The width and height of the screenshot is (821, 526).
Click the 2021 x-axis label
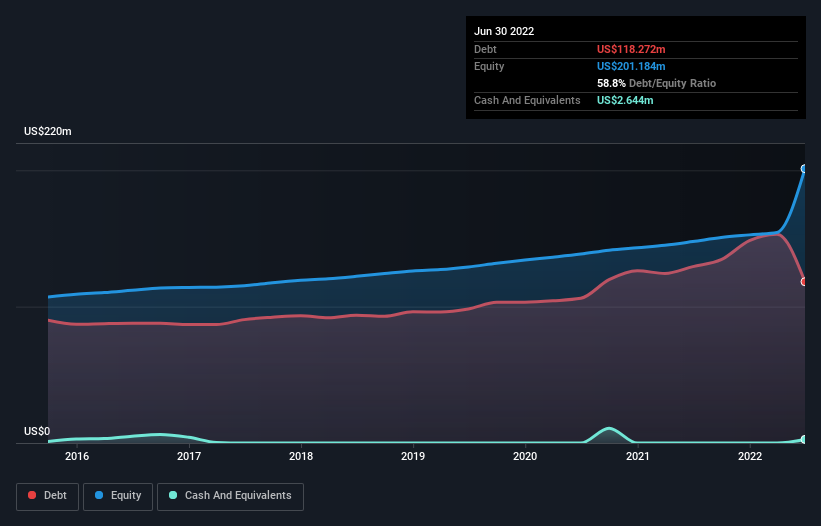click(x=638, y=456)
